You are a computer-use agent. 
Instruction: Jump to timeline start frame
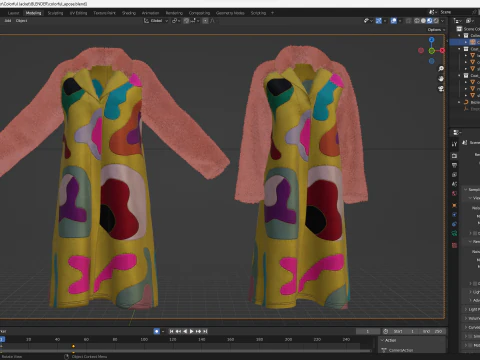171,331
